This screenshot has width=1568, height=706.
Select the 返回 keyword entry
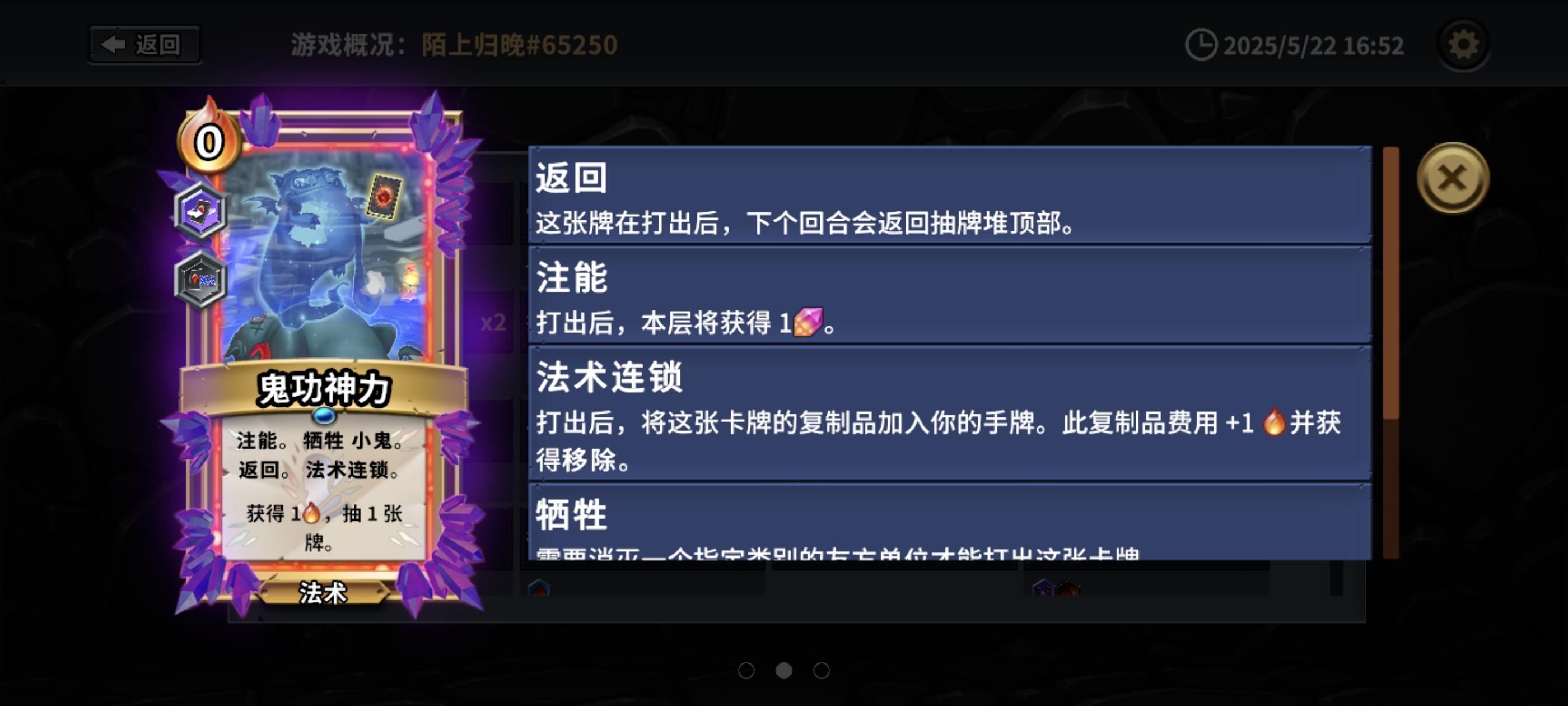pyautogui.click(x=950, y=196)
